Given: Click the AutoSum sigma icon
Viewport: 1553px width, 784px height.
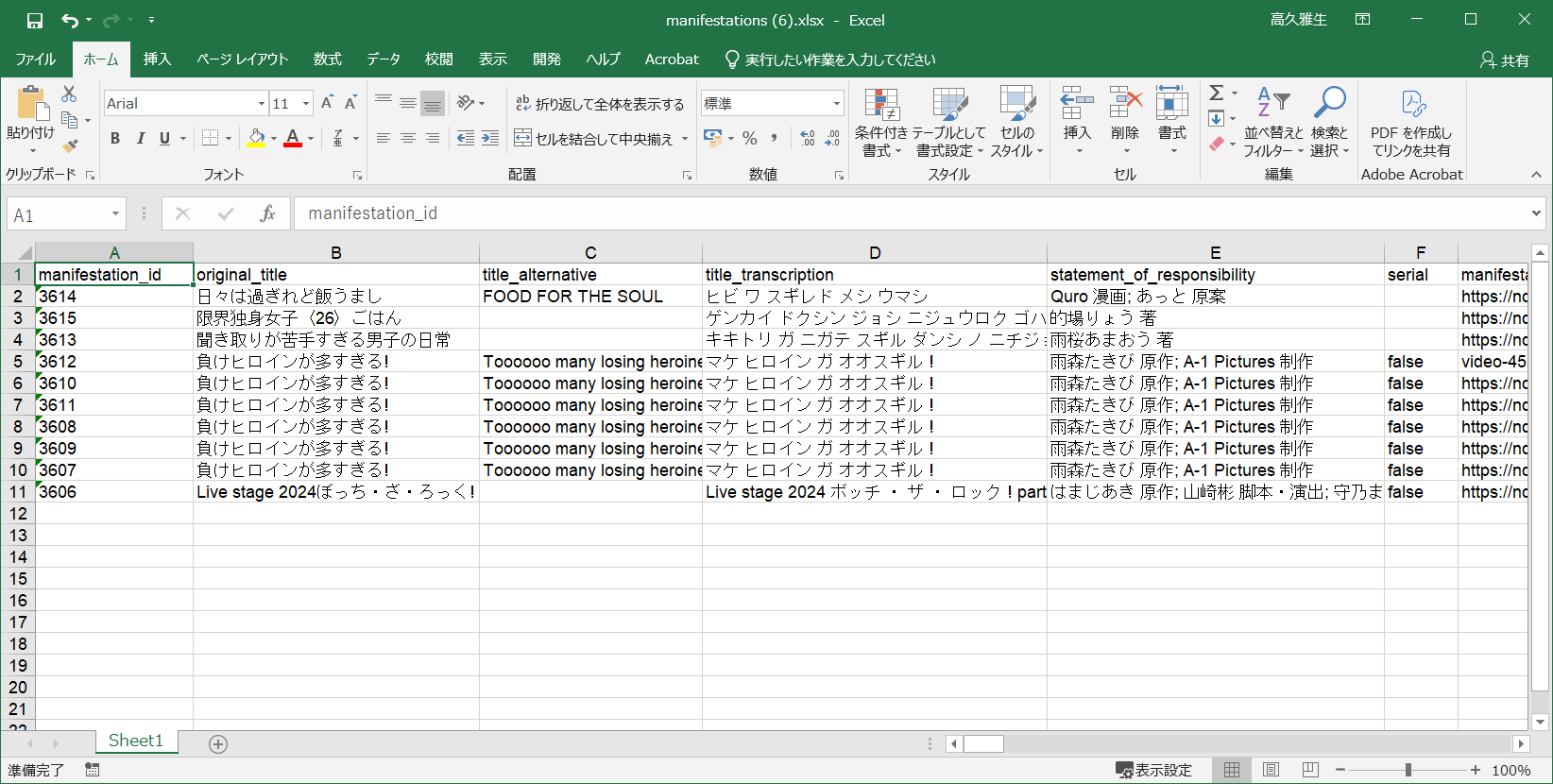Looking at the screenshot, I should pos(1217,93).
